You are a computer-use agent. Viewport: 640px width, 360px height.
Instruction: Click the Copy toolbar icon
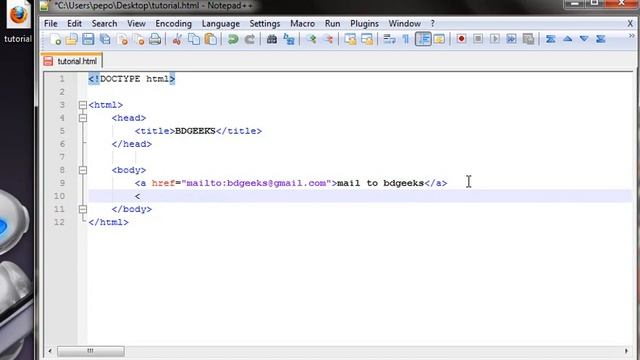[x=194, y=39]
